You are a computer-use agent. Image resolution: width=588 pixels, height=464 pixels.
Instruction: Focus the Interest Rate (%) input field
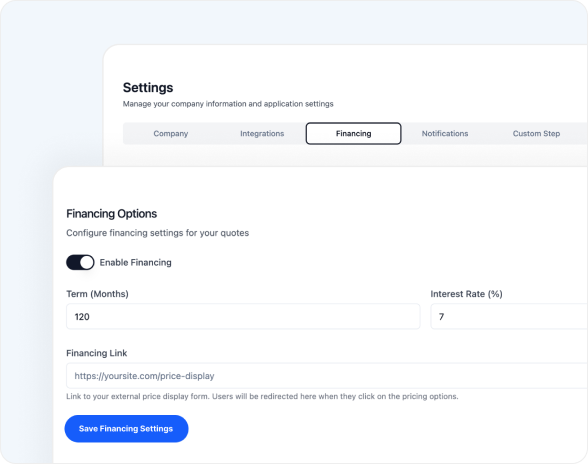(x=509, y=317)
